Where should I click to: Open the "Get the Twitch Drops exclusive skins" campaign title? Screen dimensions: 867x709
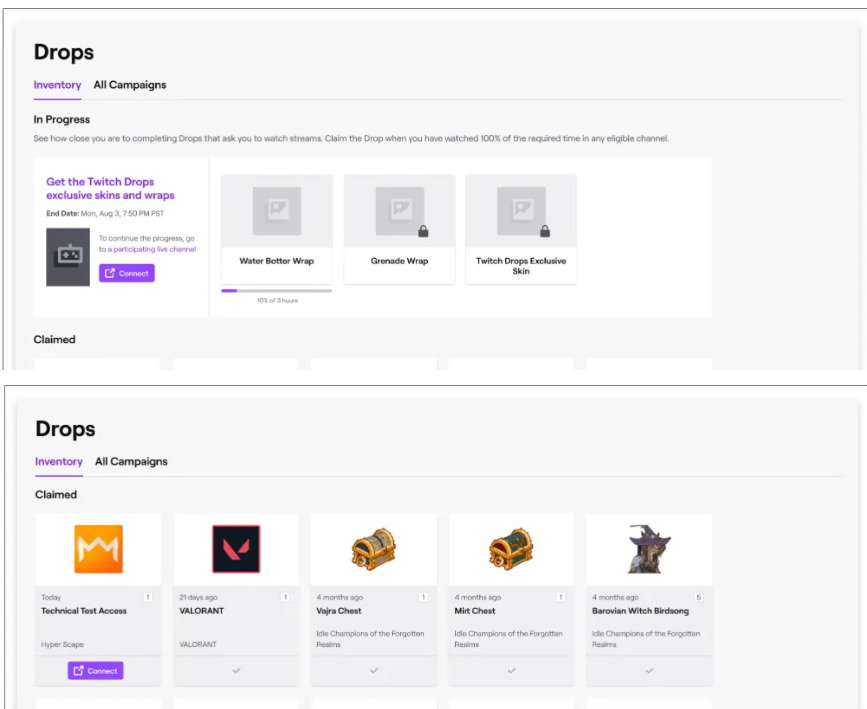point(110,188)
